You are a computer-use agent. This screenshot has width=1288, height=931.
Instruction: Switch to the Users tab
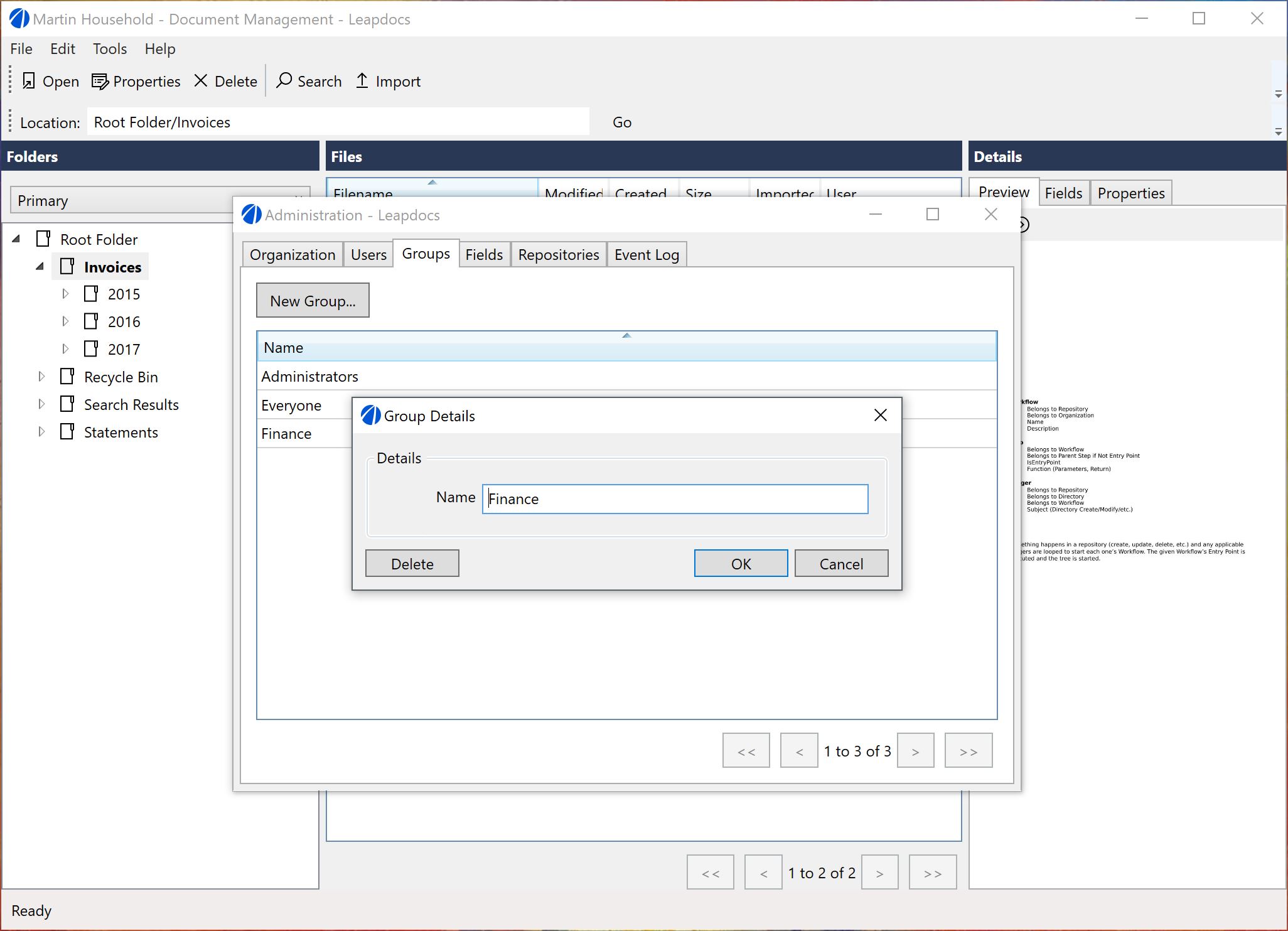click(368, 254)
